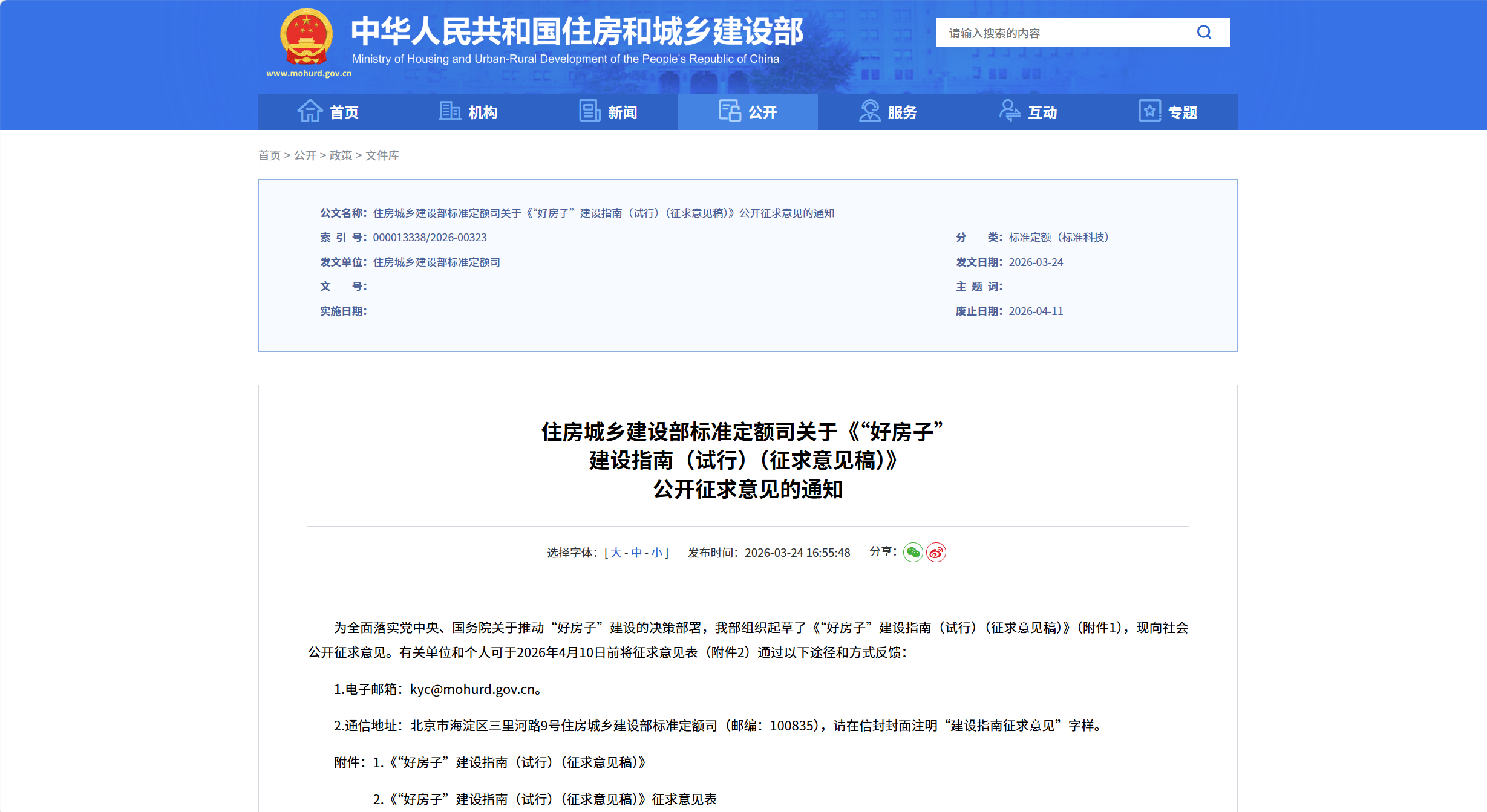Click the star icon for 专题
Image resolution: width=1487 pixels, height=812 pixels.
tap(1149, 111)
